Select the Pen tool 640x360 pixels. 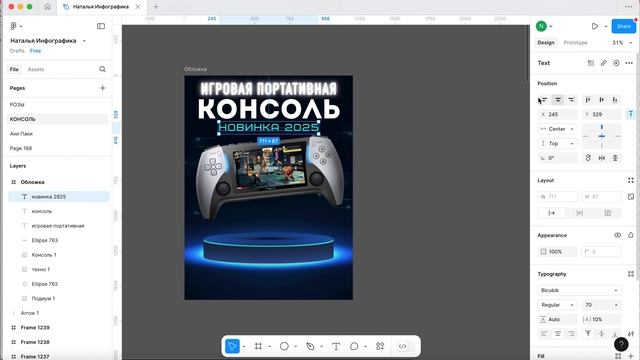(x=310, y=346)
